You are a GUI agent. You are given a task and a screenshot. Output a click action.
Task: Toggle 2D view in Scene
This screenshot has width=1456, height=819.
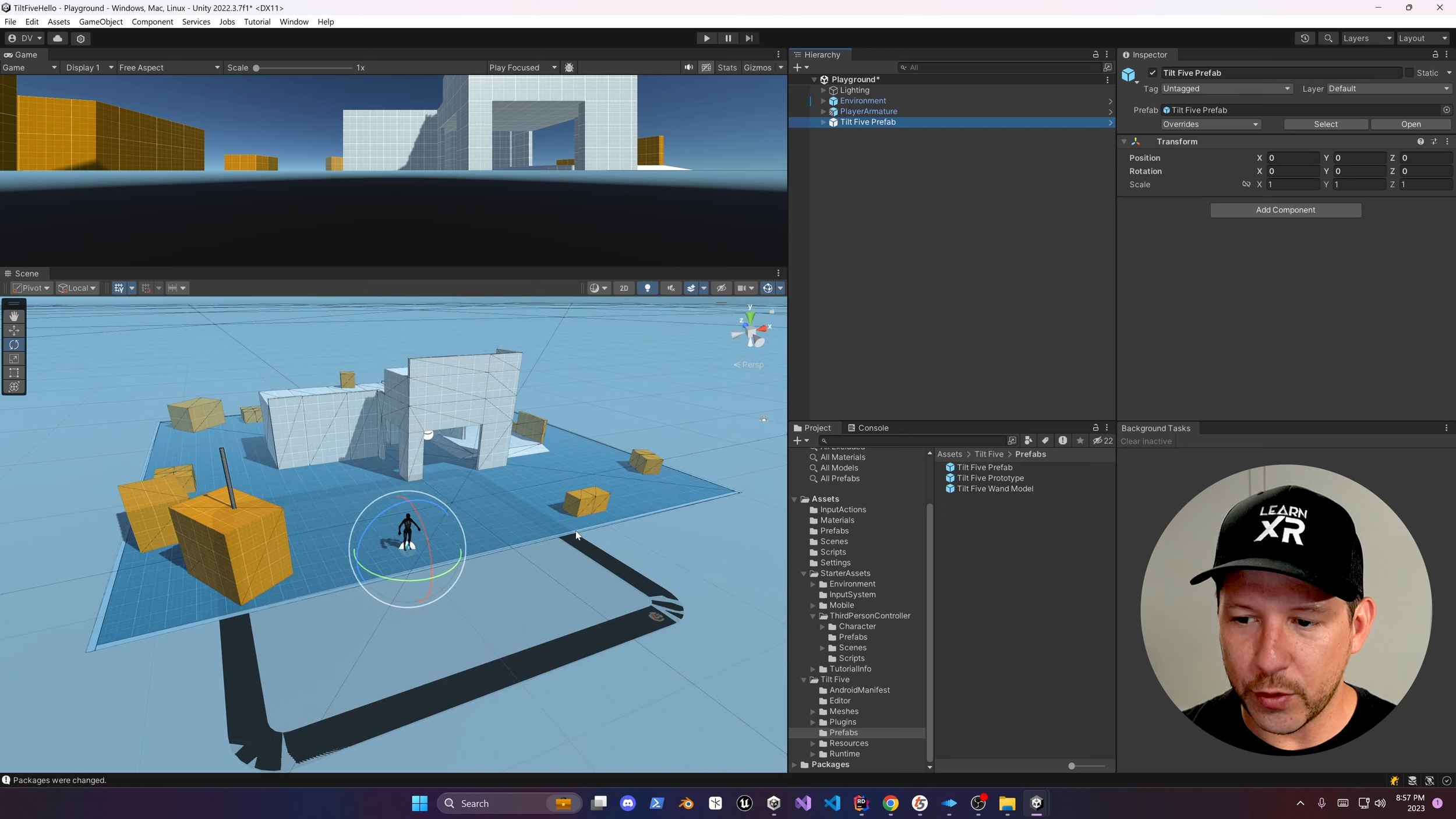[624, 288]
